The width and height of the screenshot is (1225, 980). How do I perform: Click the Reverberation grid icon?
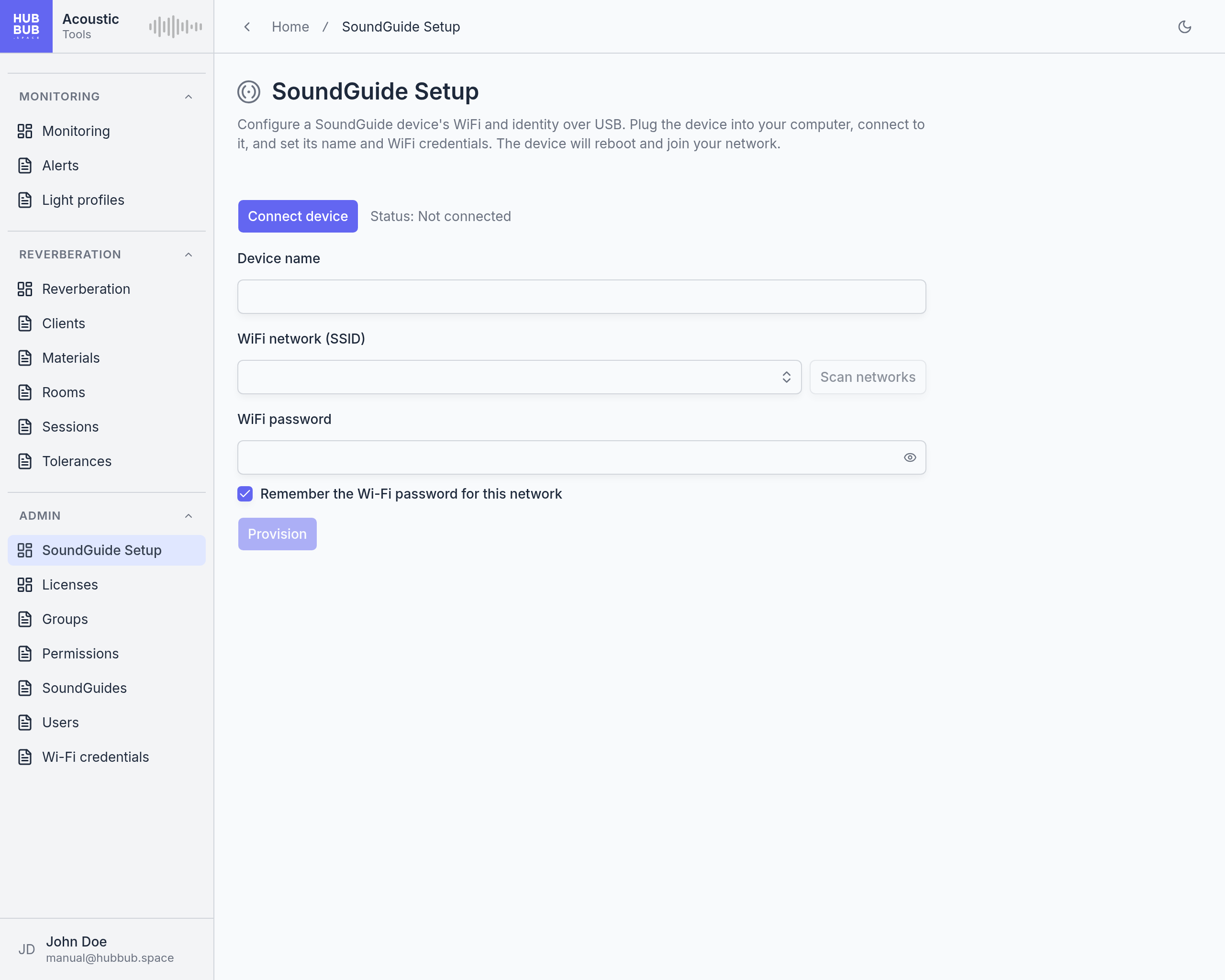click(25, 289)
